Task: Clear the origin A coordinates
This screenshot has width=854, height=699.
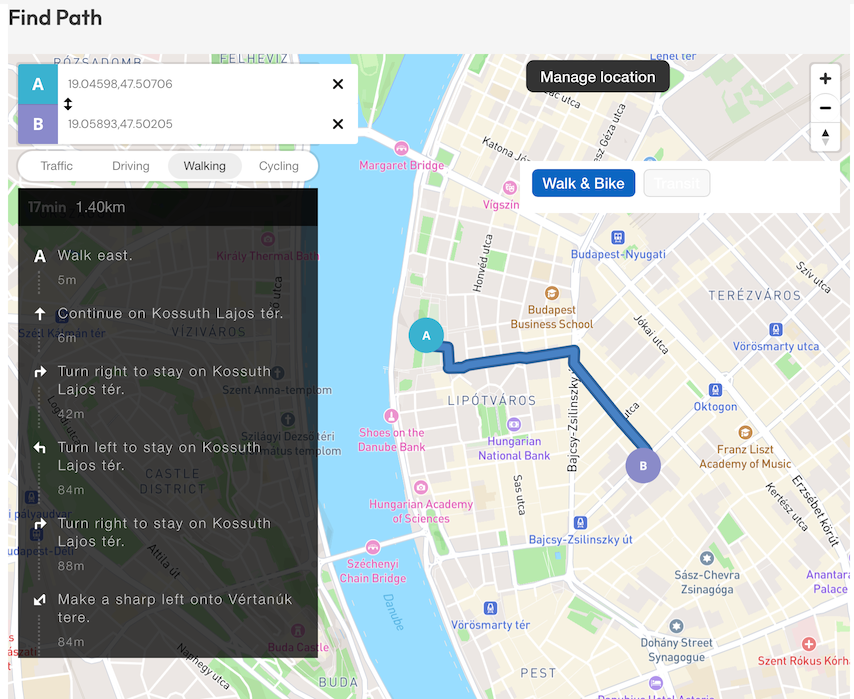Action: 338,84
